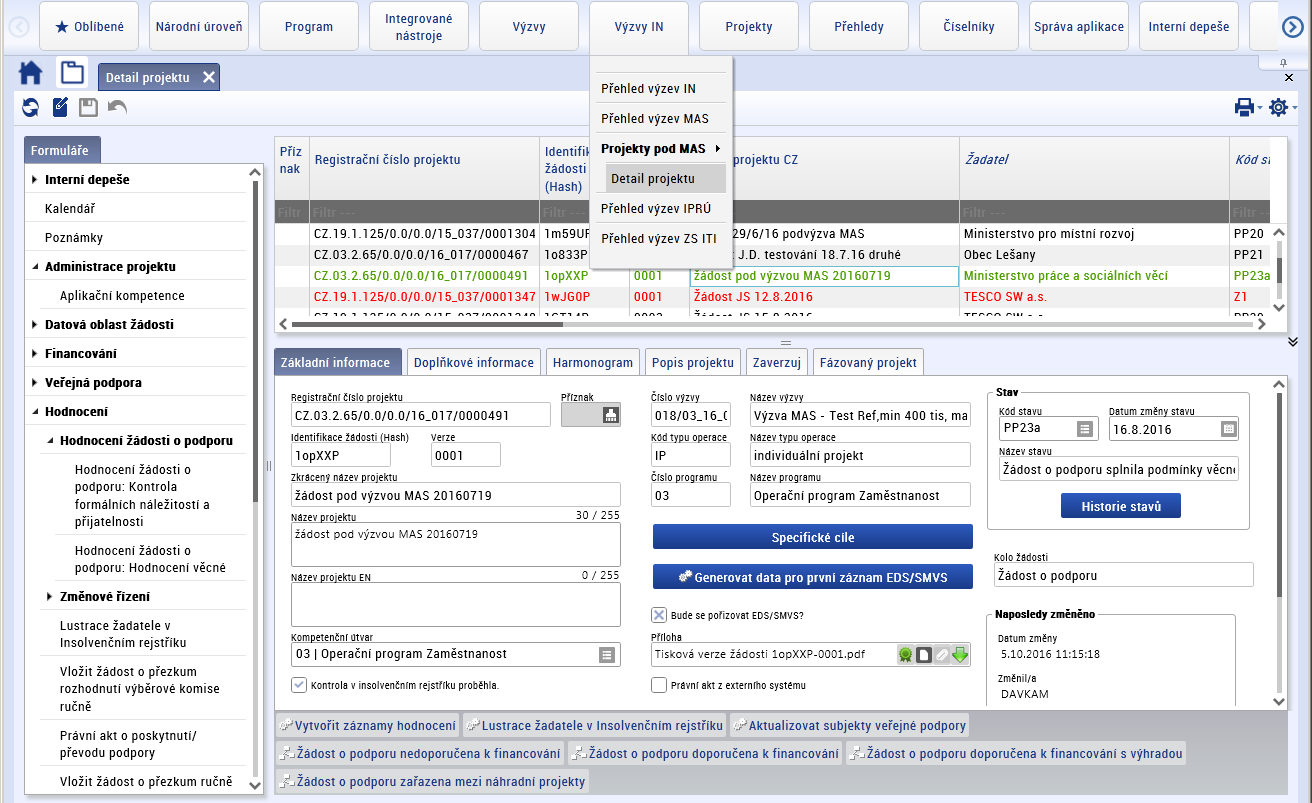Collapse Hodnocení tree node
This screenshot has height=803, width=1312.
coord(35,412)
